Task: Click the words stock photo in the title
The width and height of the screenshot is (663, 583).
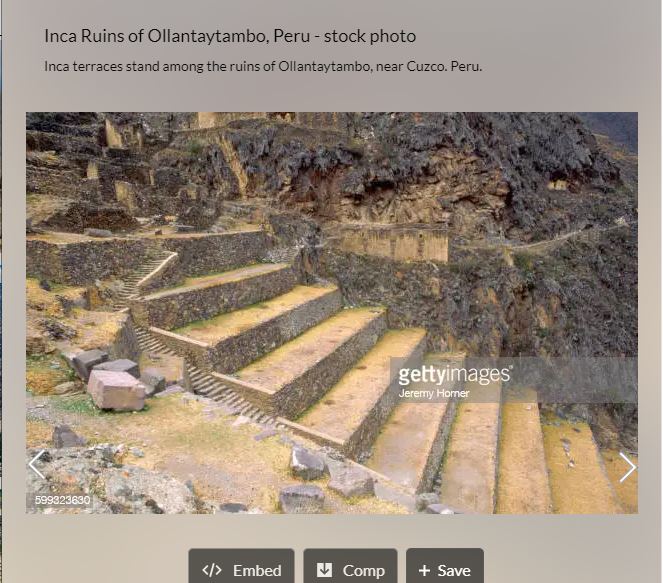Action: pos(370,36)
